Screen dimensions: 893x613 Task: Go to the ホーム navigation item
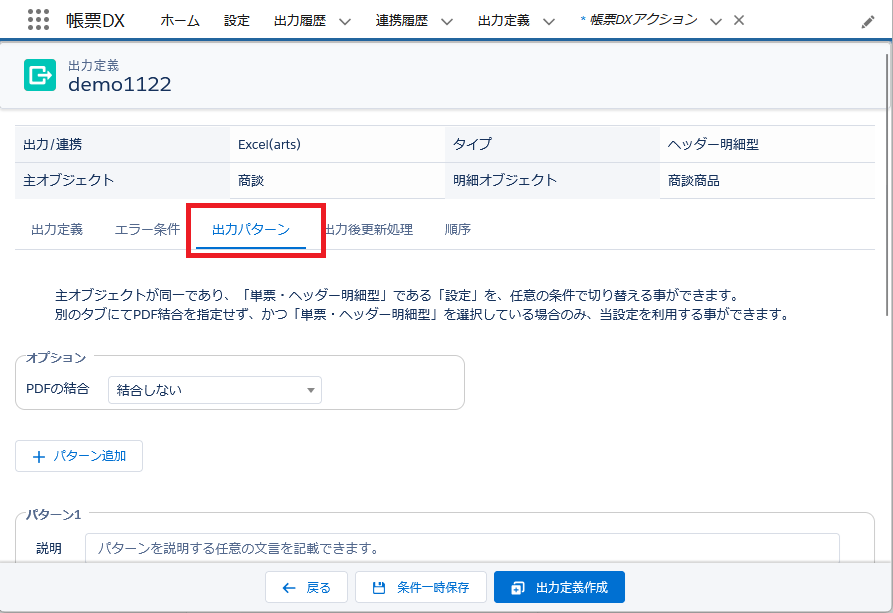click(180, 20)
